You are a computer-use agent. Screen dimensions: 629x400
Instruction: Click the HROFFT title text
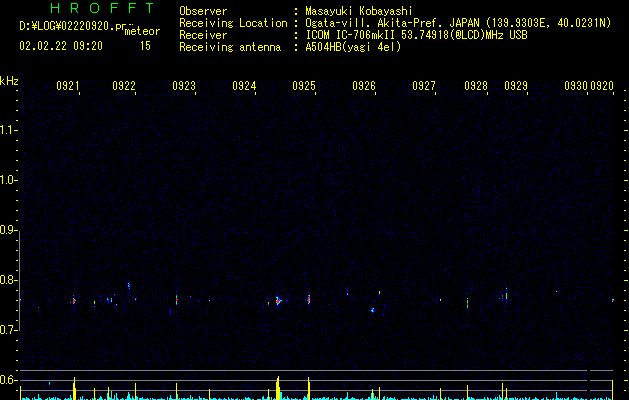102,8
